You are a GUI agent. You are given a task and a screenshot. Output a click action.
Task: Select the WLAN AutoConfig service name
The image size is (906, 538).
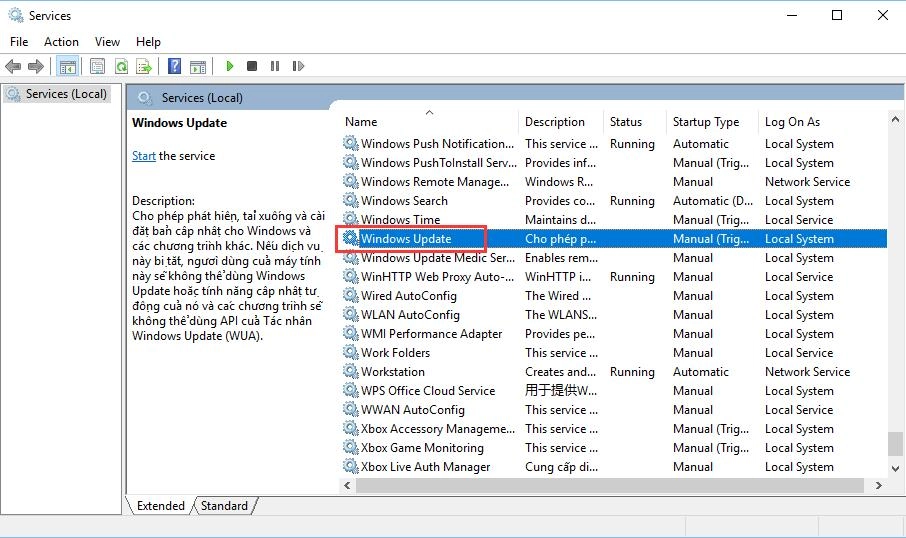(410, 315)
